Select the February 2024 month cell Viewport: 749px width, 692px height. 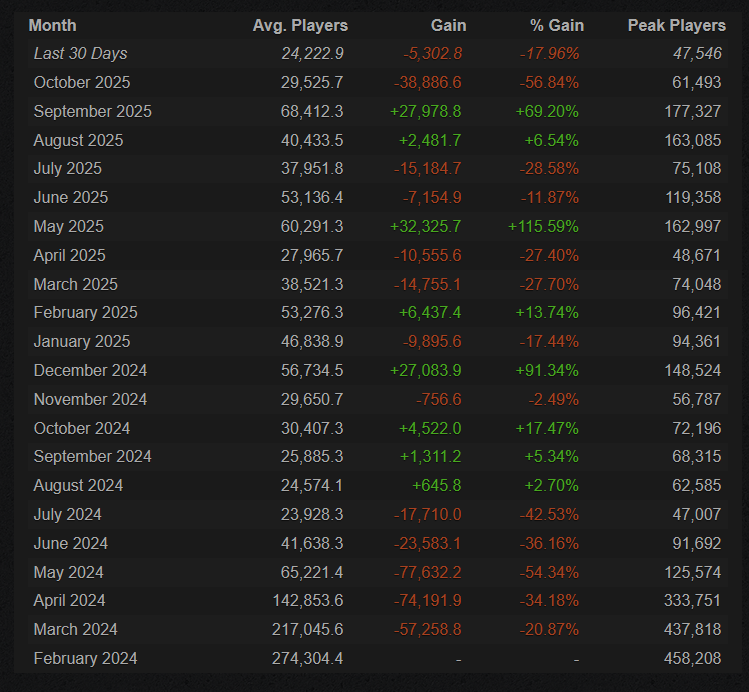click(86, 659)
